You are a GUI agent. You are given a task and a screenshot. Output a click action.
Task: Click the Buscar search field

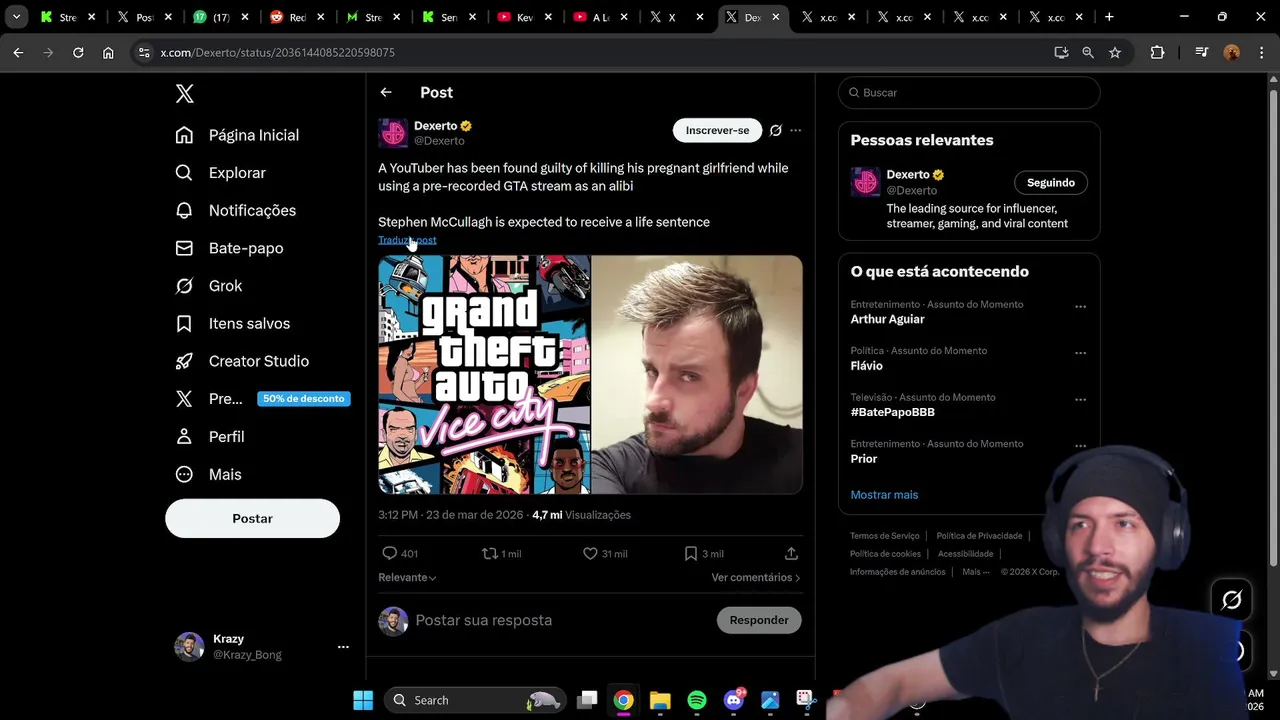969,92
